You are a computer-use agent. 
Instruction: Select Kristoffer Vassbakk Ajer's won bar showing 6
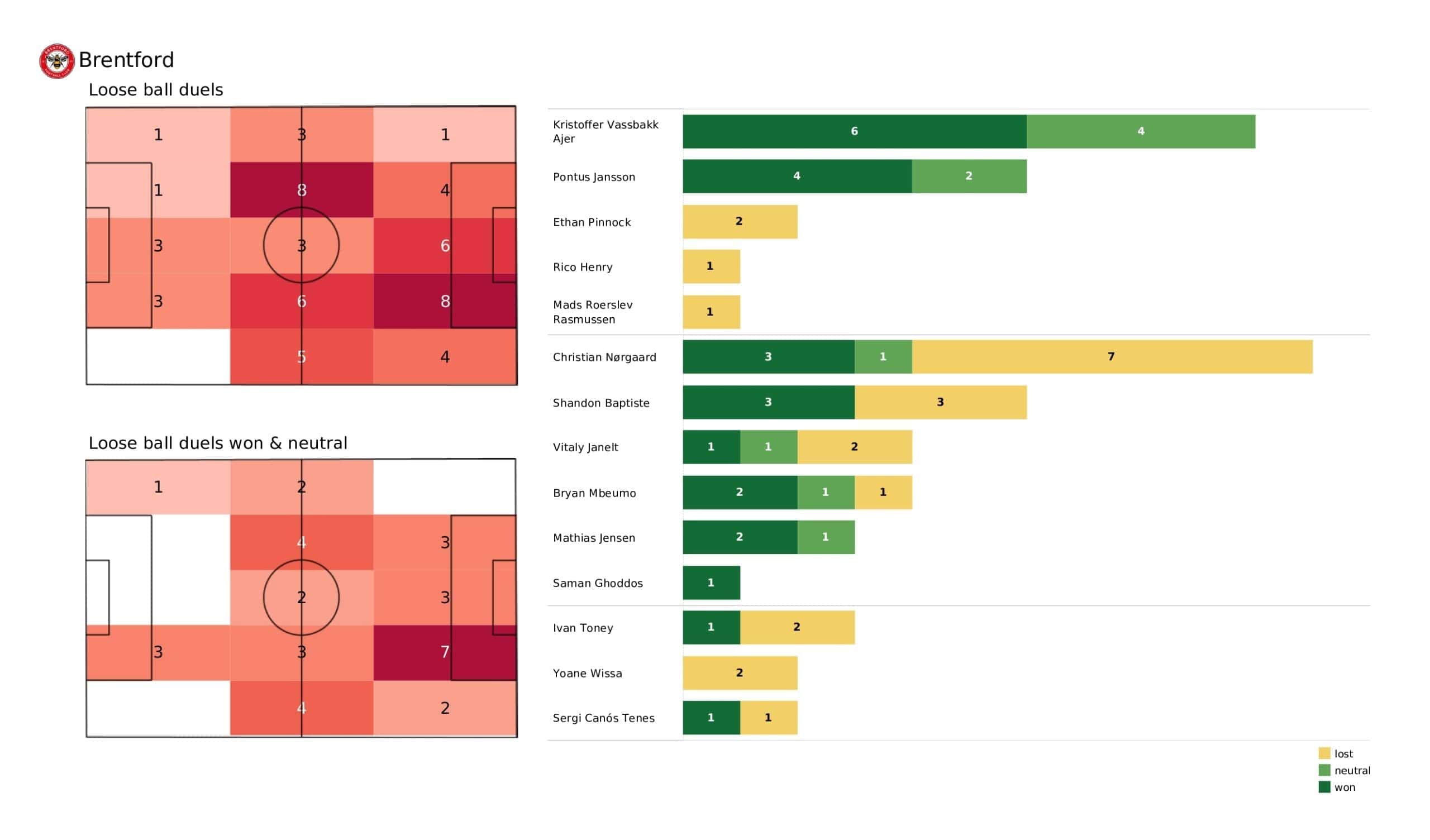(855, 131)
